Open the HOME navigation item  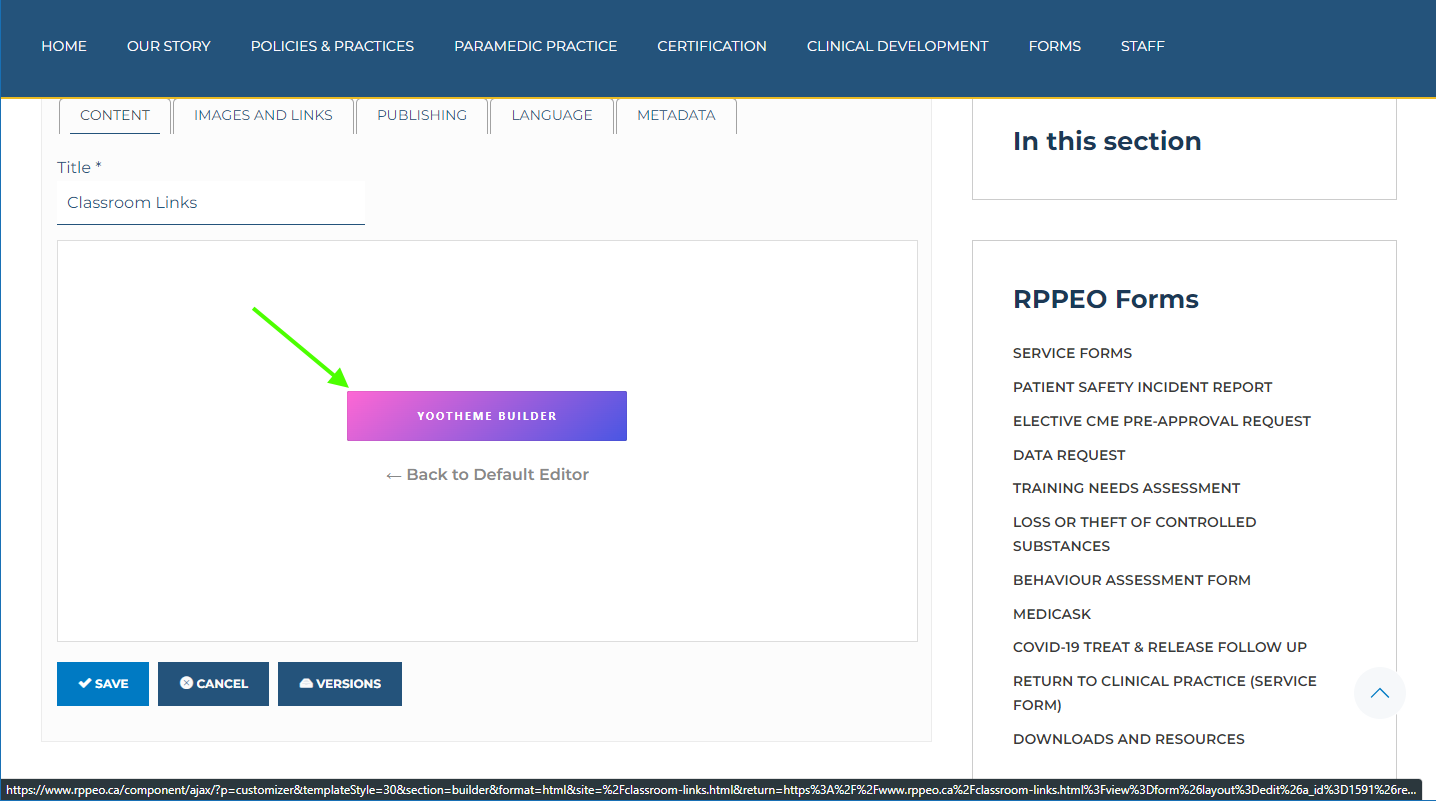tap(64, 46)
